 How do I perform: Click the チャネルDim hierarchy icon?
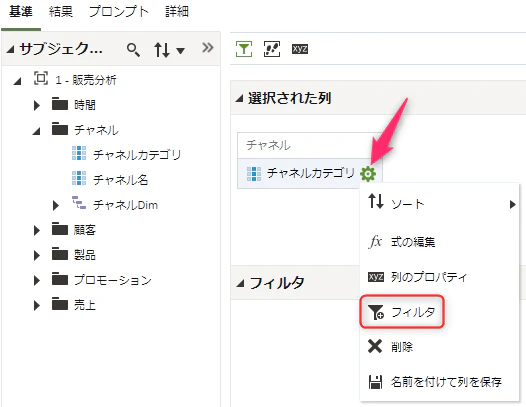pyautogui.click(x=79, y=202)
